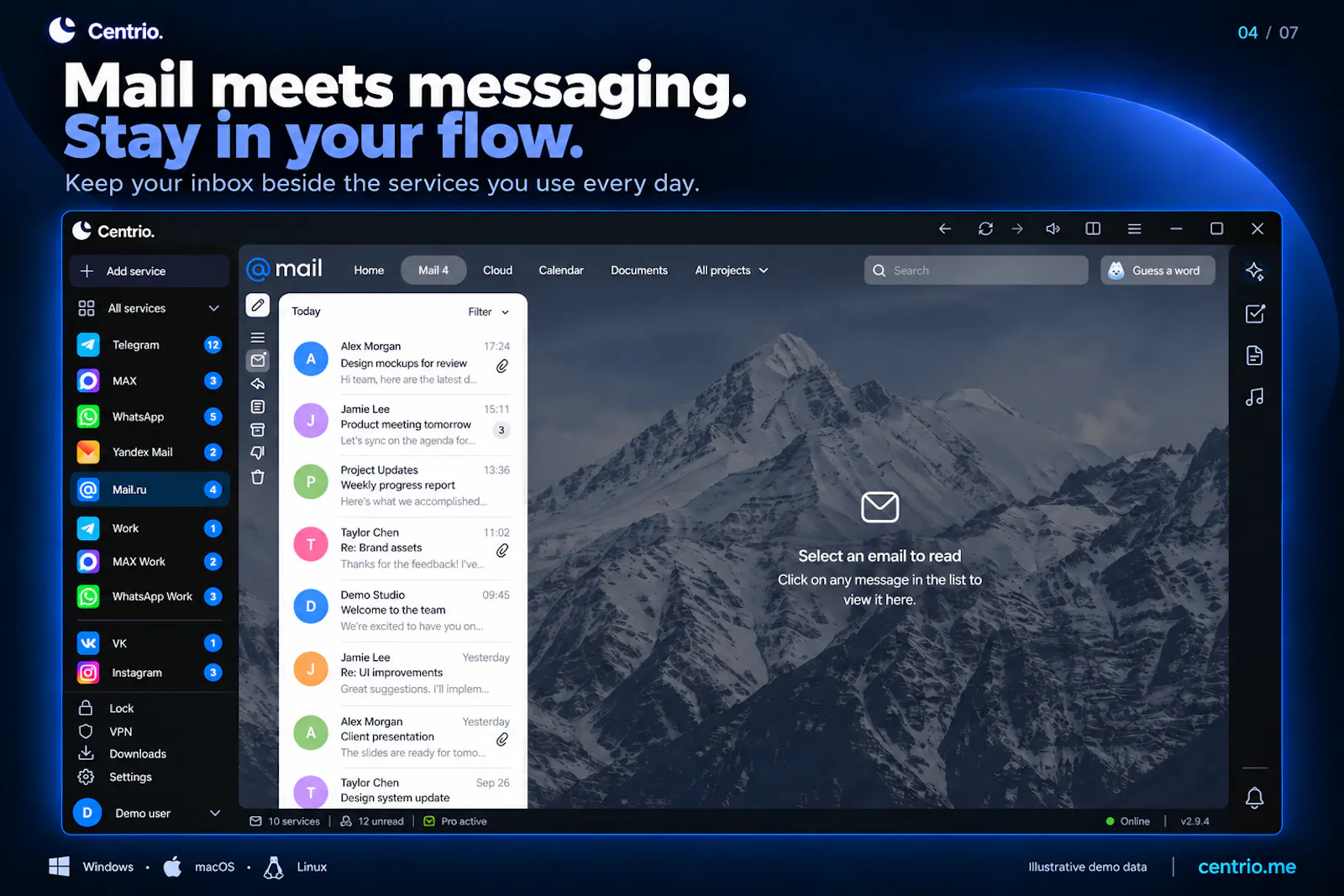
Task: Open the tasks checkbox icon on right panel
Action: coord(1254,314)
